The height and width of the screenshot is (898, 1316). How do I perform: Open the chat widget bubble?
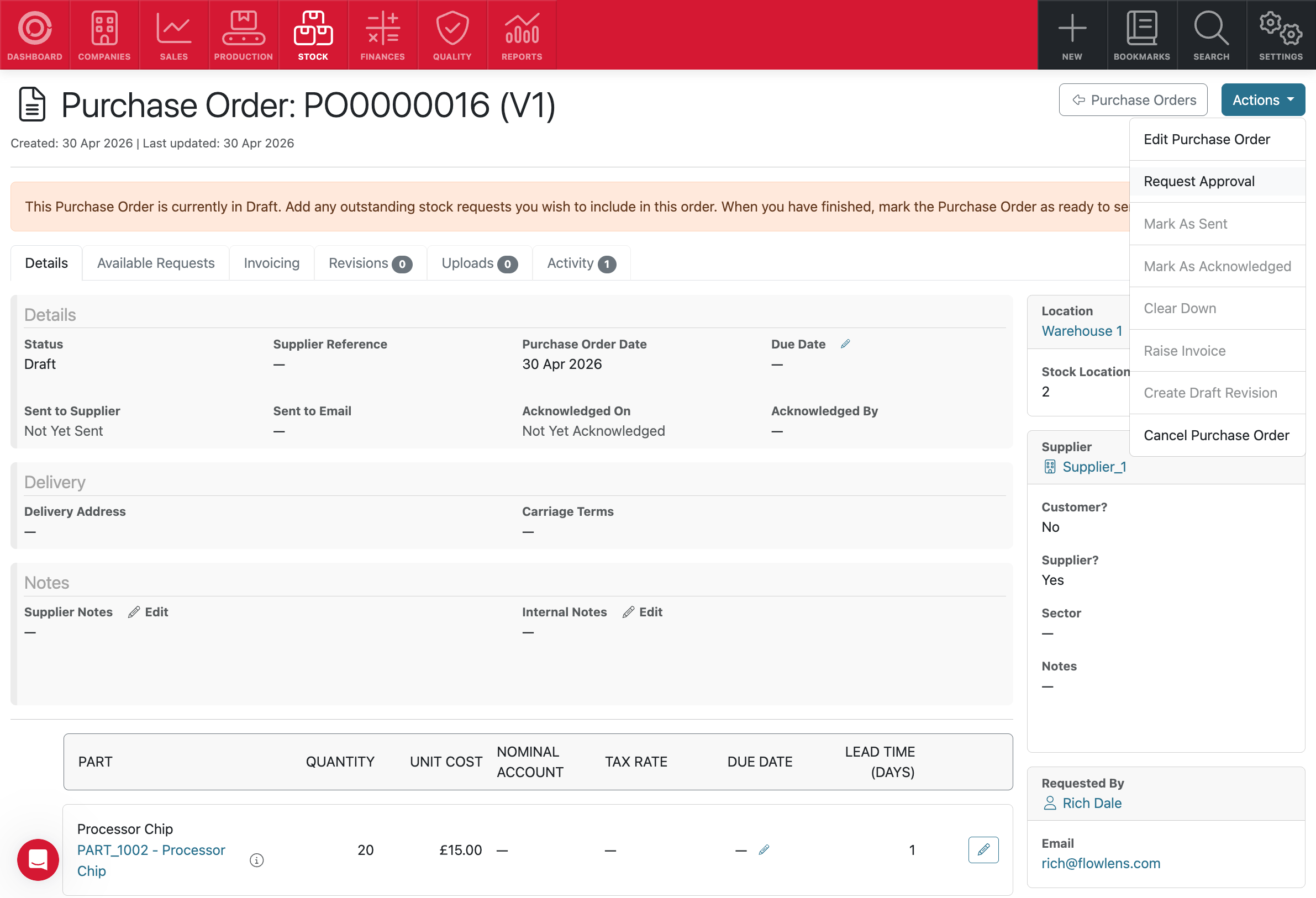tap(38, 859)
